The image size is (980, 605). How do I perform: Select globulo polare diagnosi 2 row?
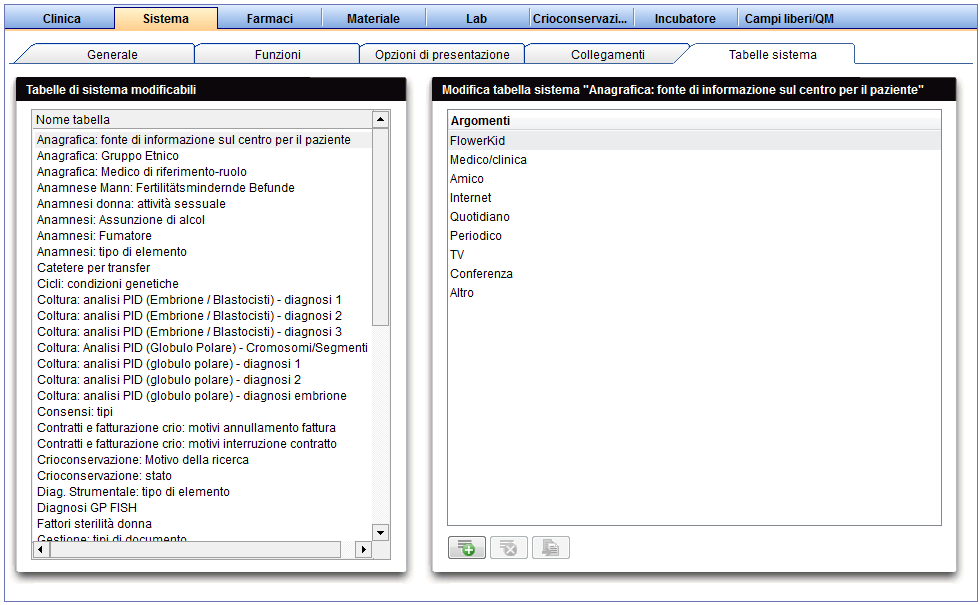(x=202, y=380)
